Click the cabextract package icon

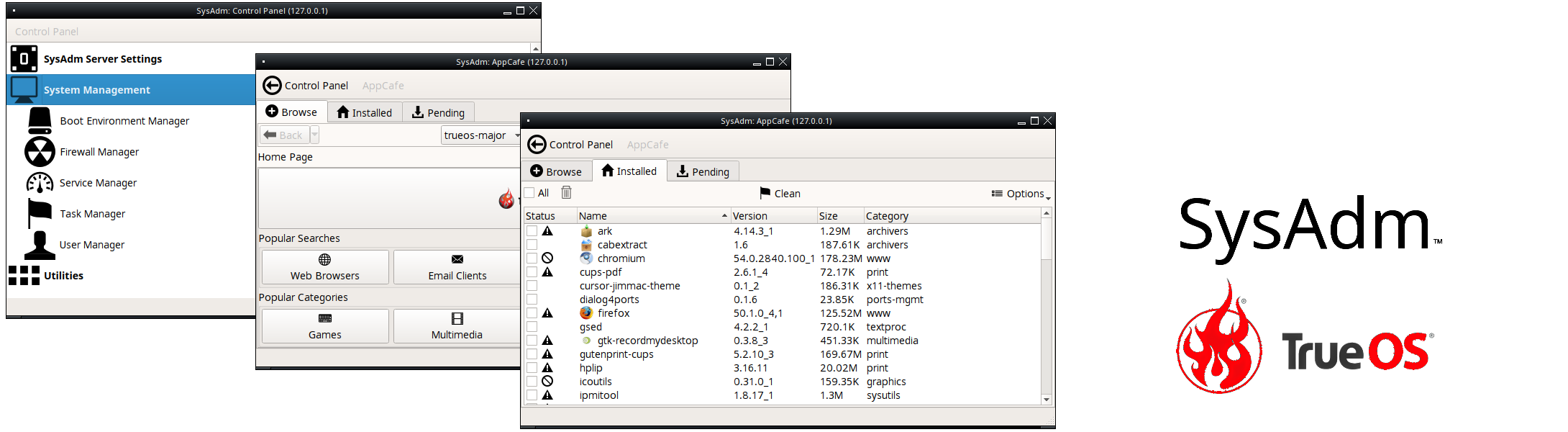(586, 245)
